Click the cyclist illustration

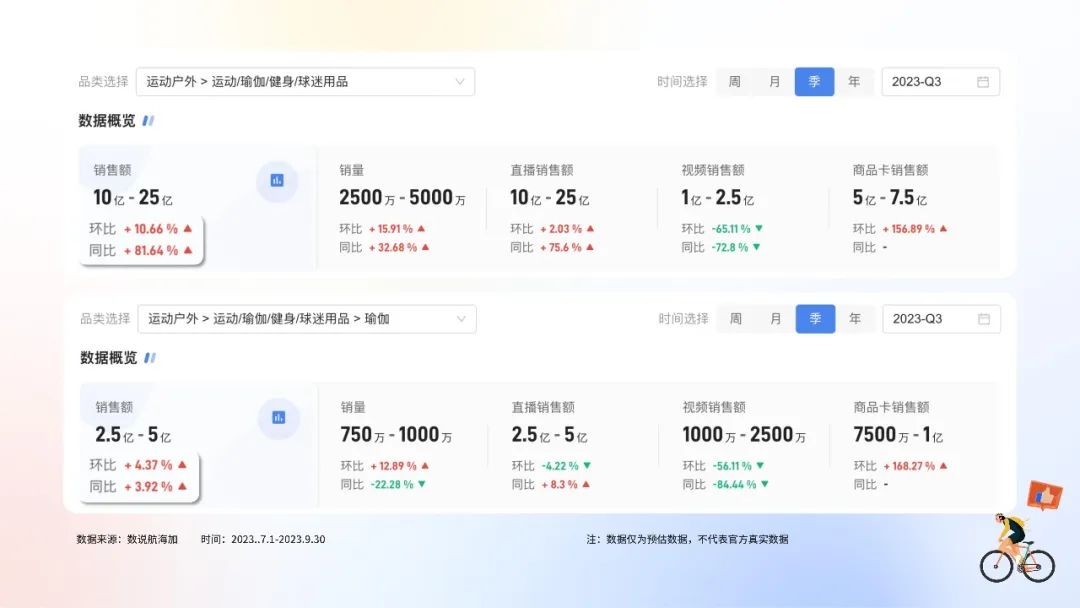coord(1017,548)
